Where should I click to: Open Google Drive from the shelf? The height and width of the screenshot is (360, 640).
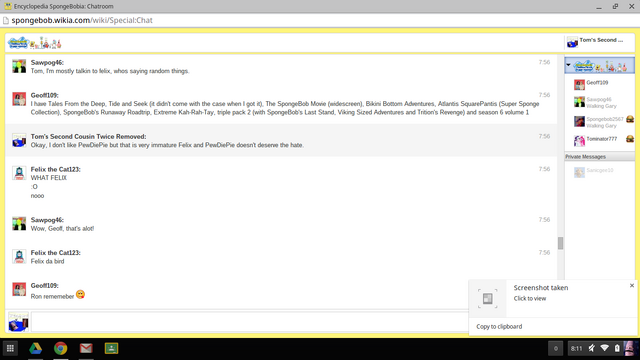(36, 348)
